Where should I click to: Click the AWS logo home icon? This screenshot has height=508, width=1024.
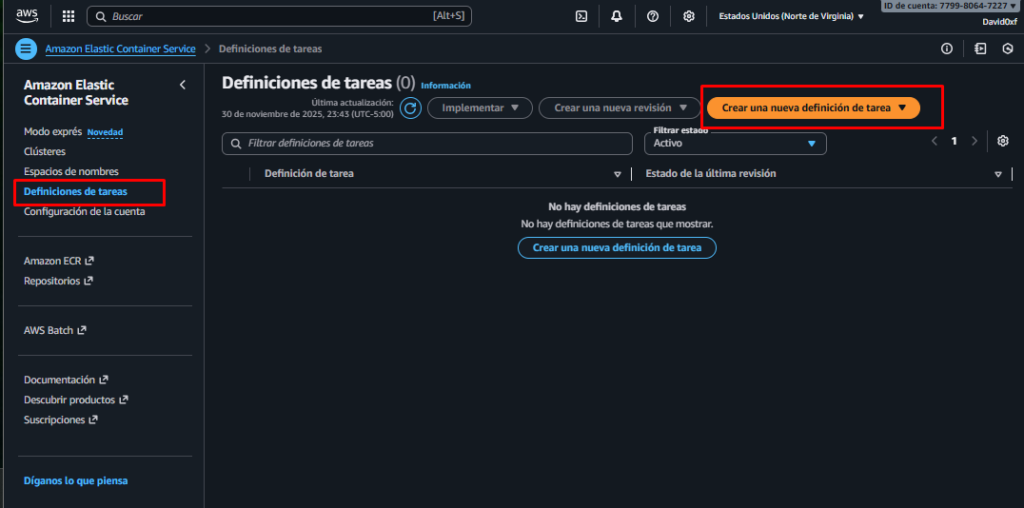[x=27, y=16]
